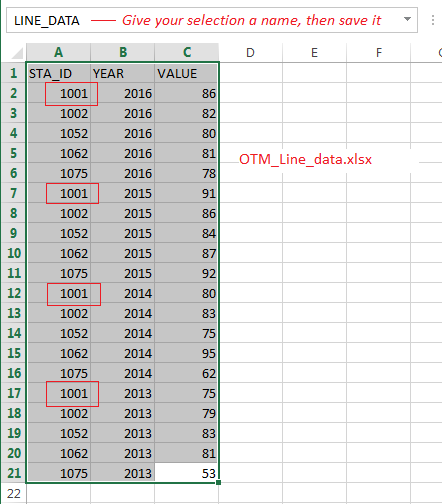Select column F header

378,52
